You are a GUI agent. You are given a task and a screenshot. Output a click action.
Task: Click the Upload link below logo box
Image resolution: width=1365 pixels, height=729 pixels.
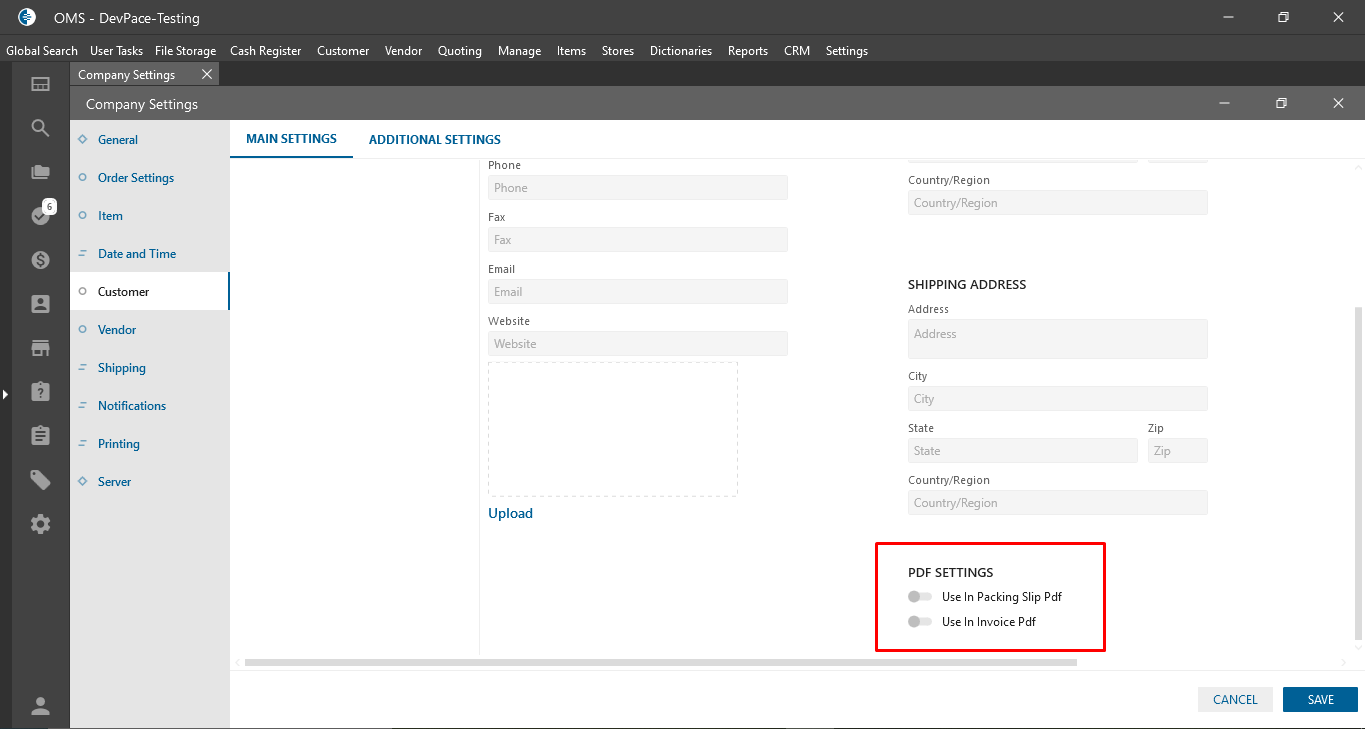click(x=510, y=513)
